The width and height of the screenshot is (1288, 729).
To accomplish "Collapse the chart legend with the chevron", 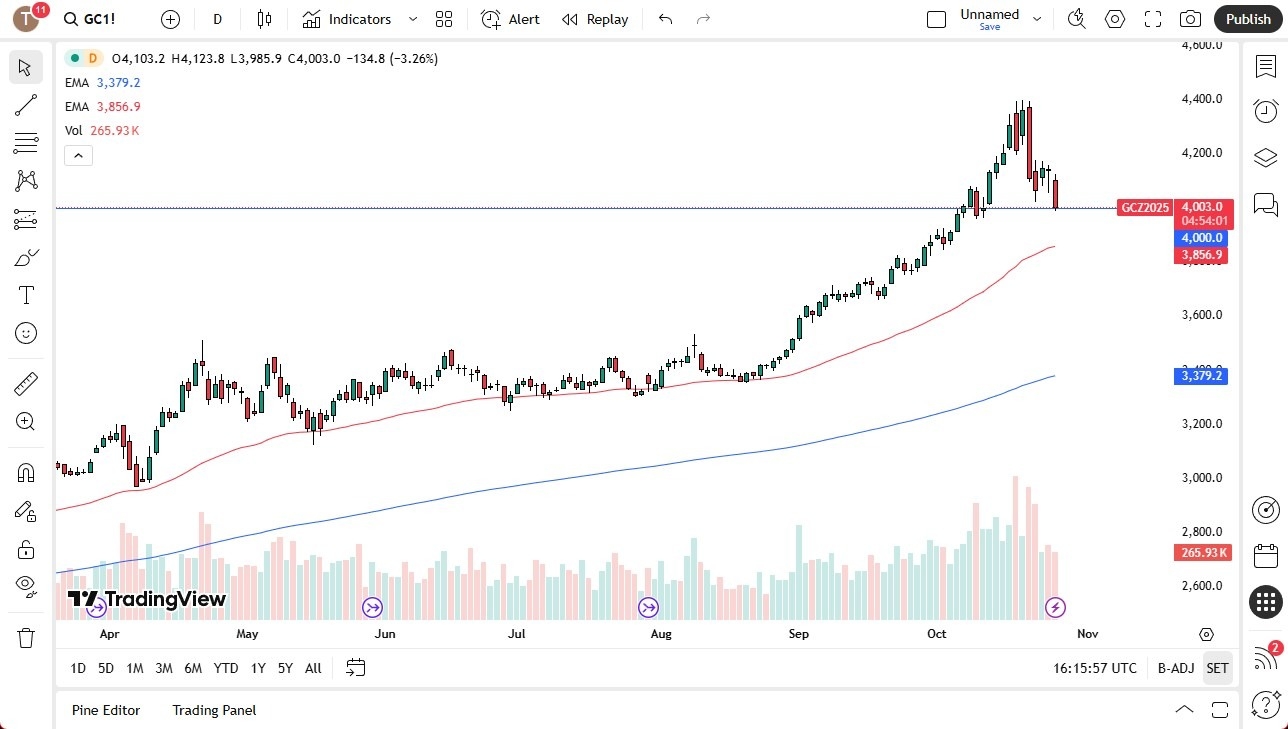I will 78,155.
